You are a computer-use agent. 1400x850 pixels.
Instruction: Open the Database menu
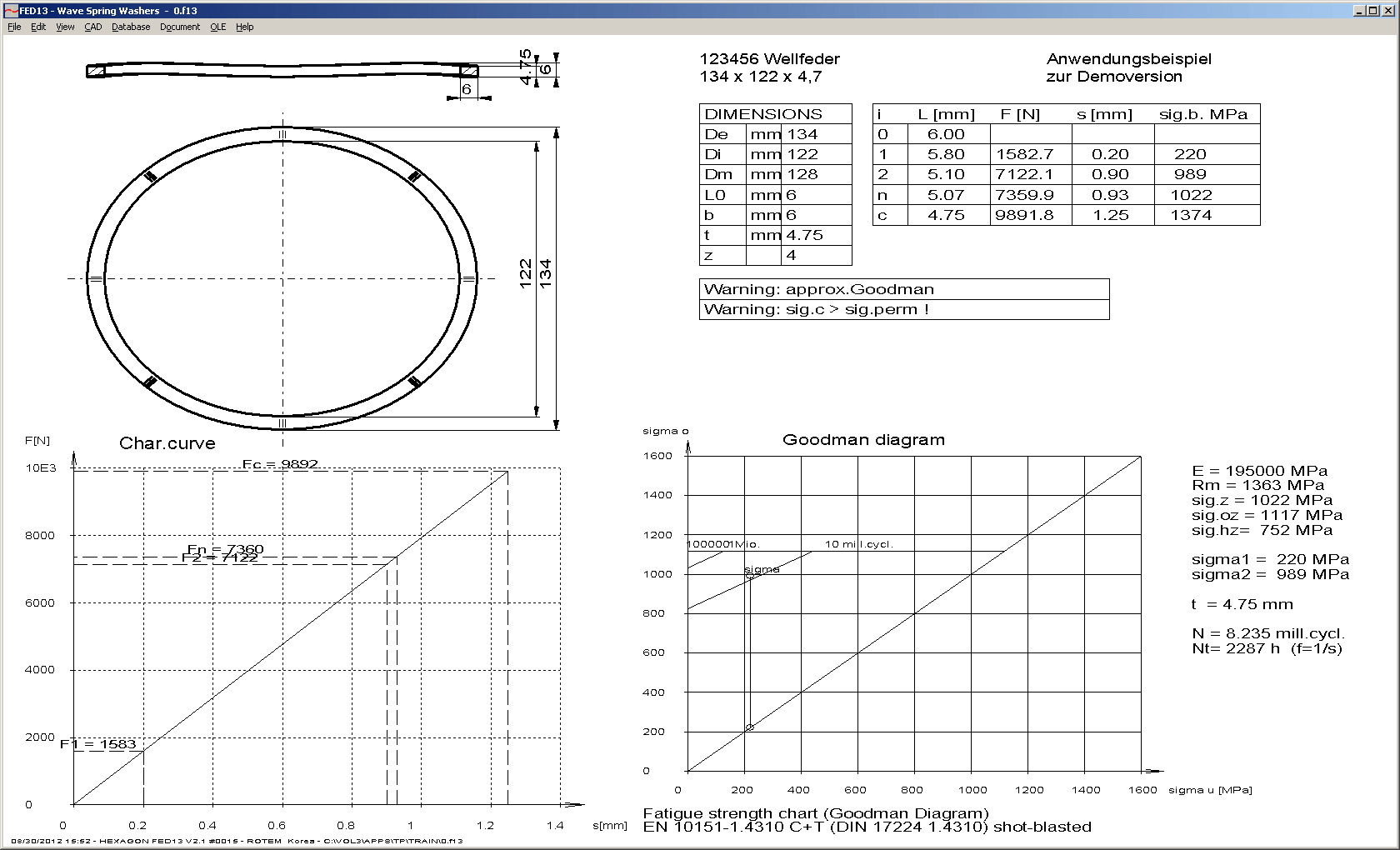131,27
